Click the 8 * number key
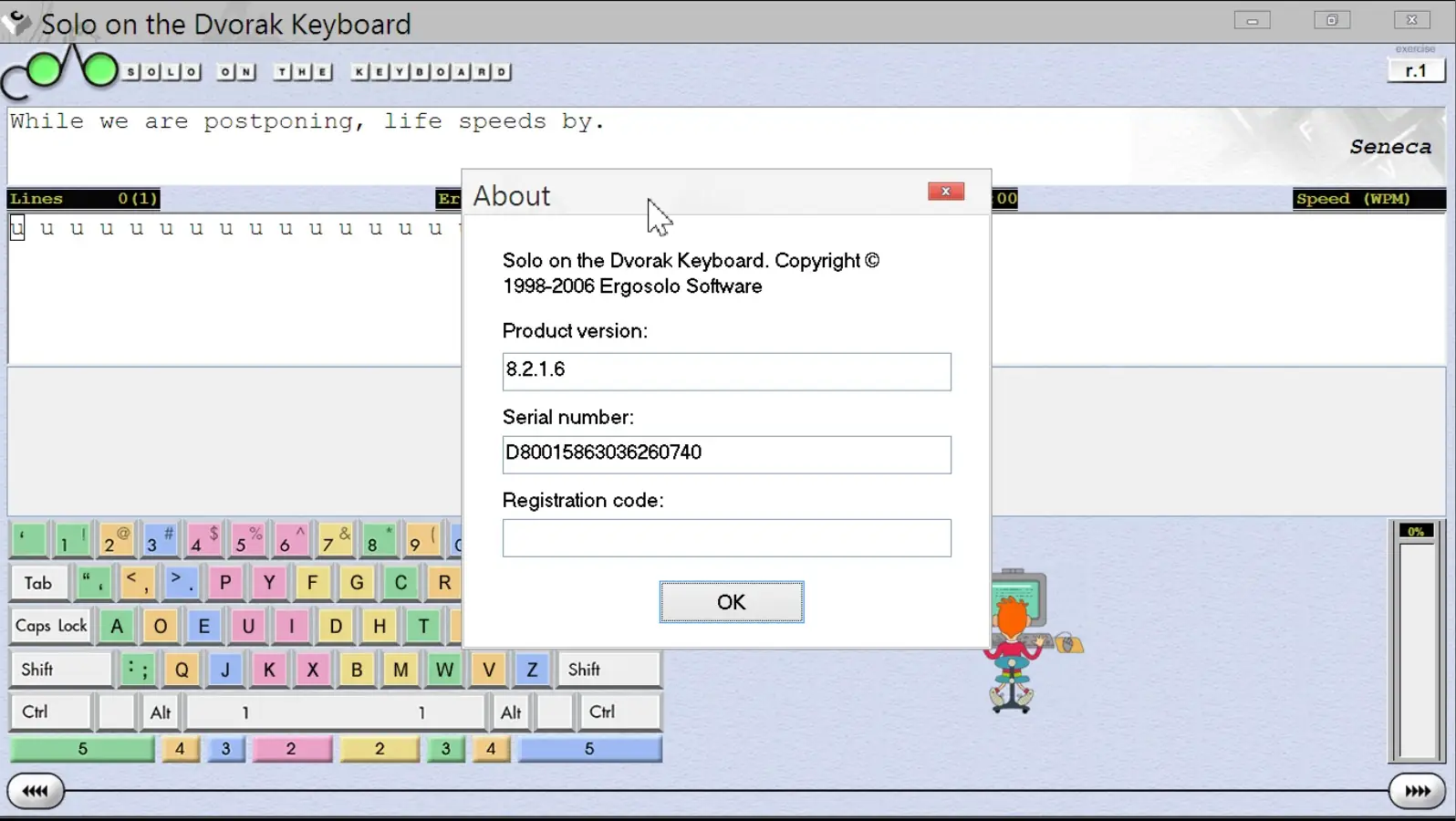Image resolution: width=1456 pixels, height=821 pixels. point(379,540)
